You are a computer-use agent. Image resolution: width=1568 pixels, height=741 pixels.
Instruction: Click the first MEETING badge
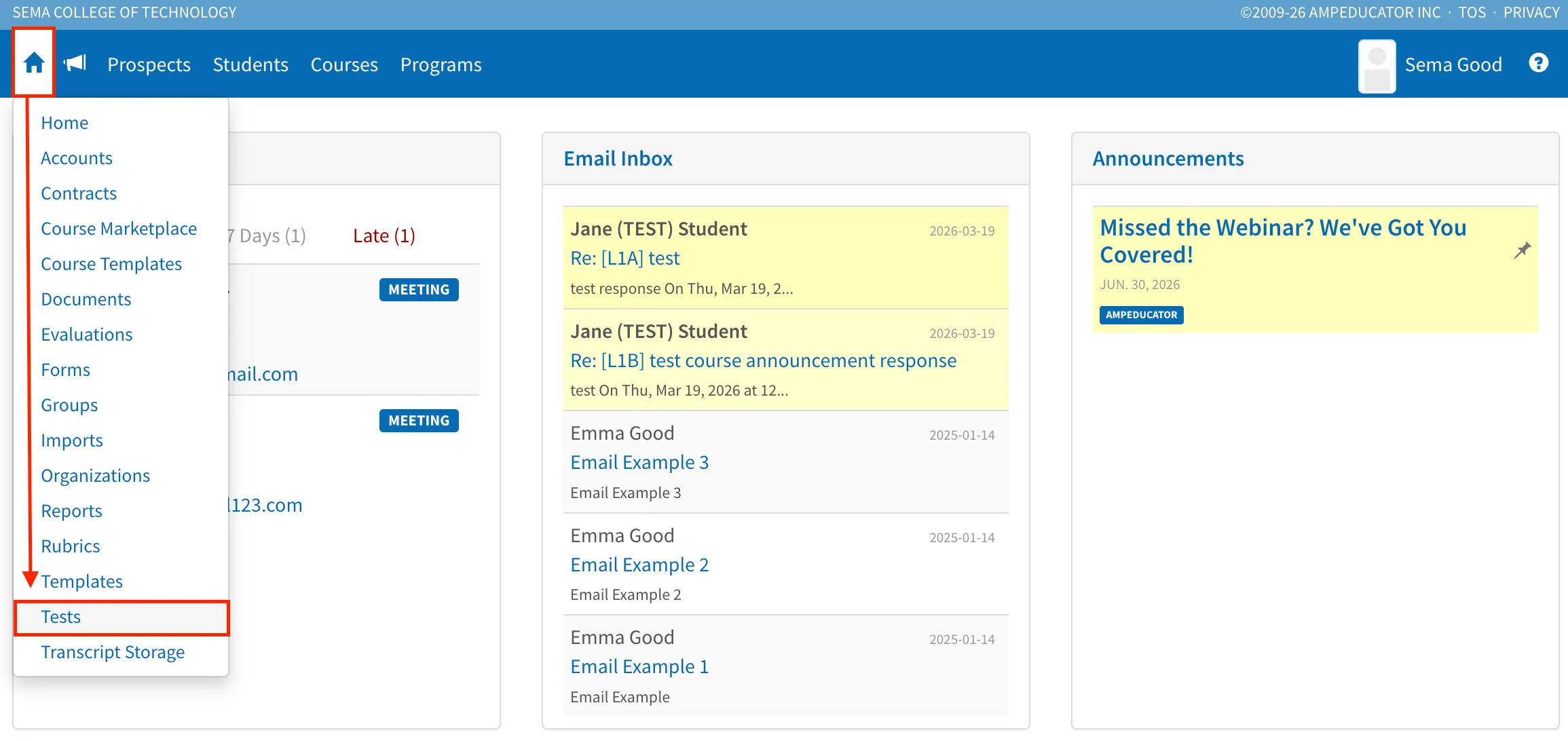(x=419, y=290)
